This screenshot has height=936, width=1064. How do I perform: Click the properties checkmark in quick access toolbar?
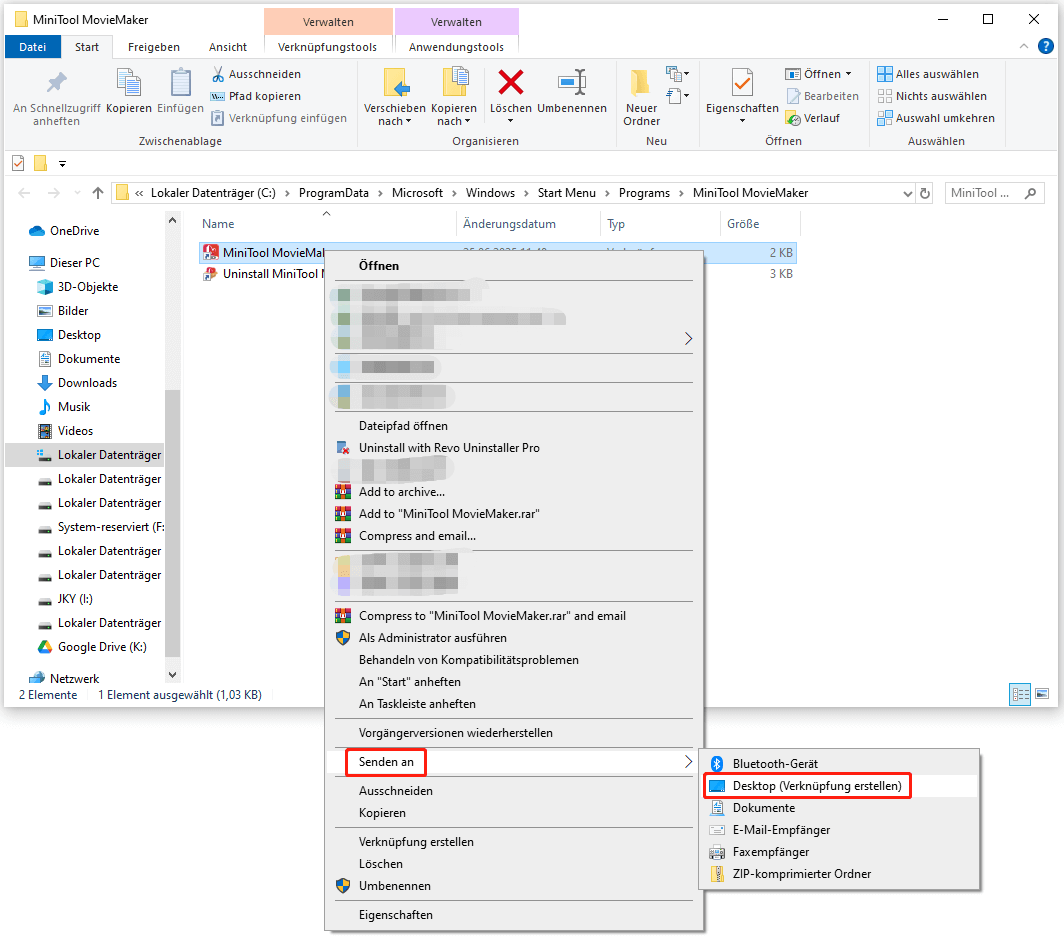click(x=18, y=164)
